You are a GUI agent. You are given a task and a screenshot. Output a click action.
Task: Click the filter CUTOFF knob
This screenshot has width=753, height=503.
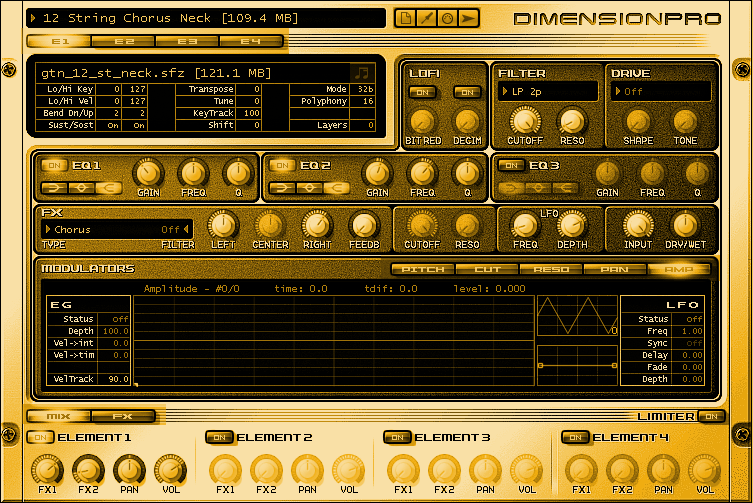[525, 121]
